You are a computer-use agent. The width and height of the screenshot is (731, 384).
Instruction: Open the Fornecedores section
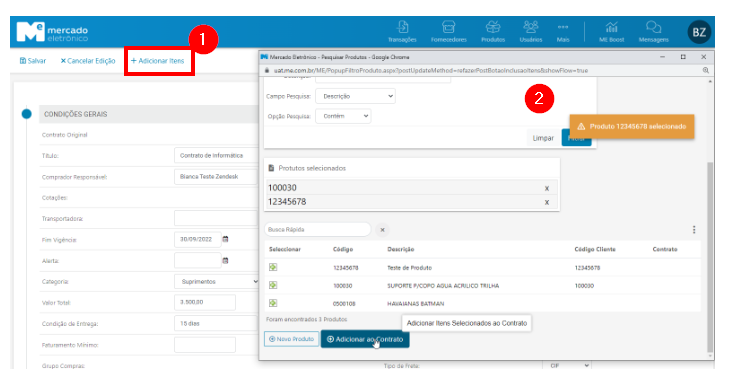(448, 32)
